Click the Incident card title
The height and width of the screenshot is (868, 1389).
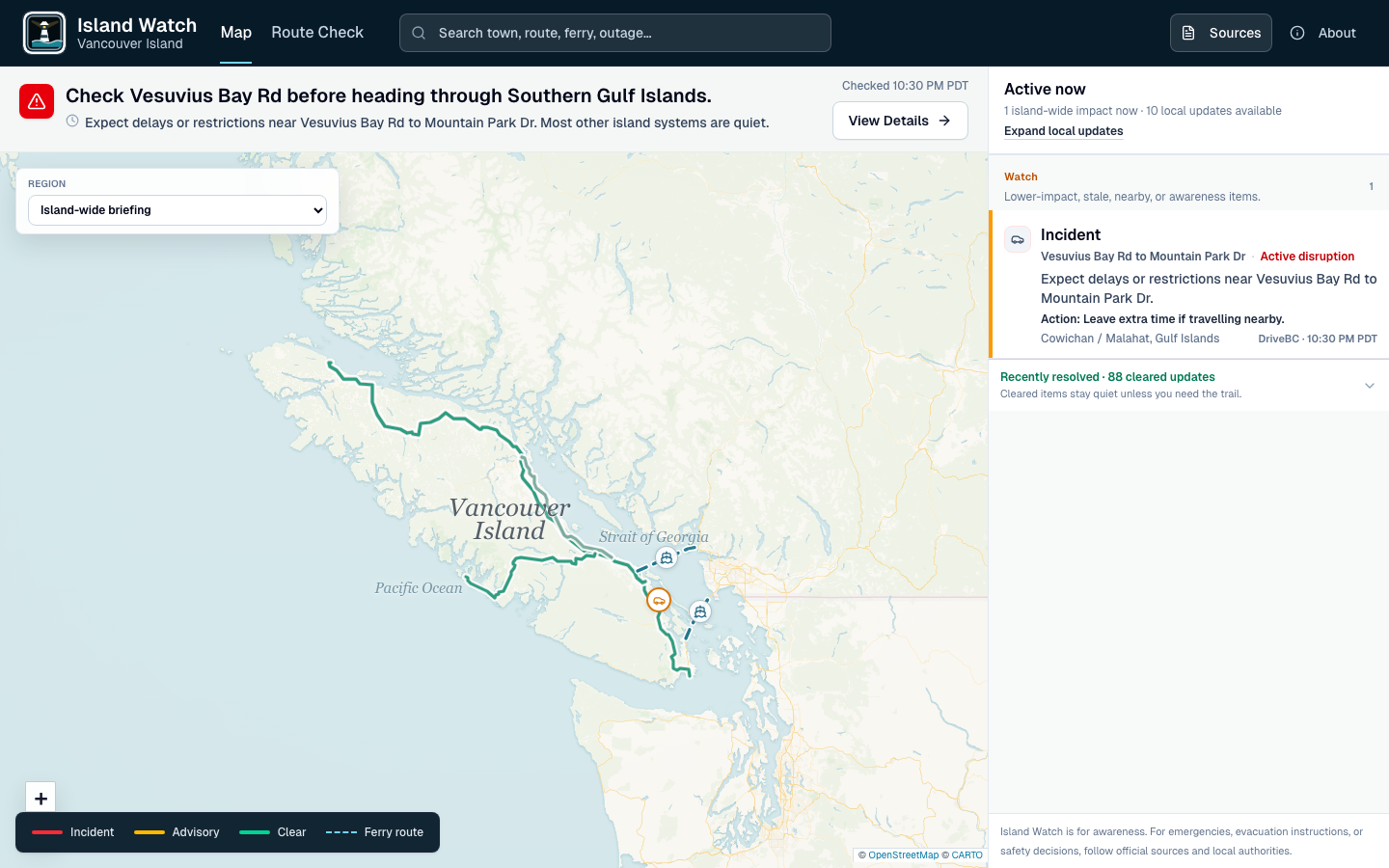pyautogui.click(x=1071, y=234)
